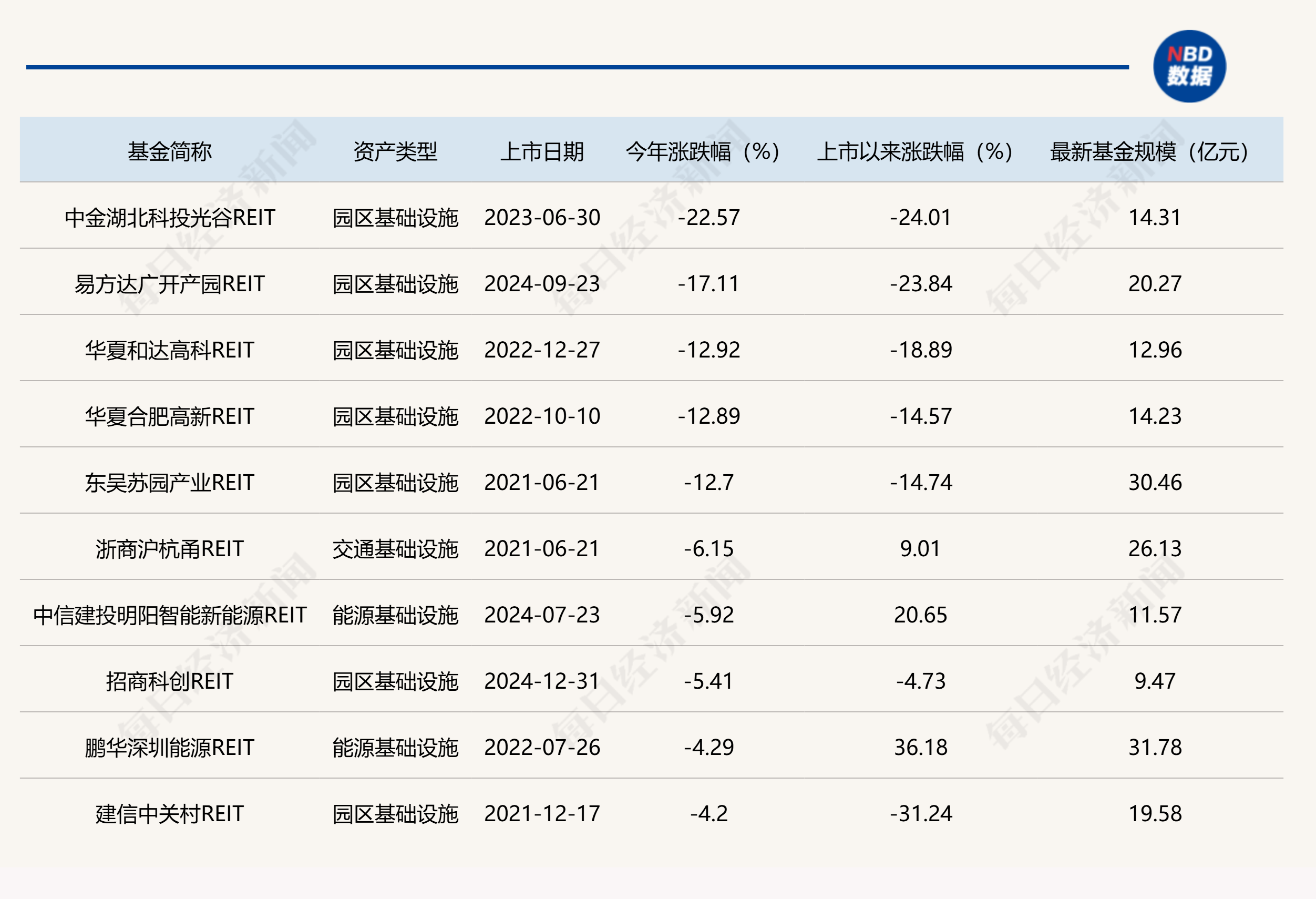Select the 华夏和达高科REIT fund name

(x=169, y=350)
